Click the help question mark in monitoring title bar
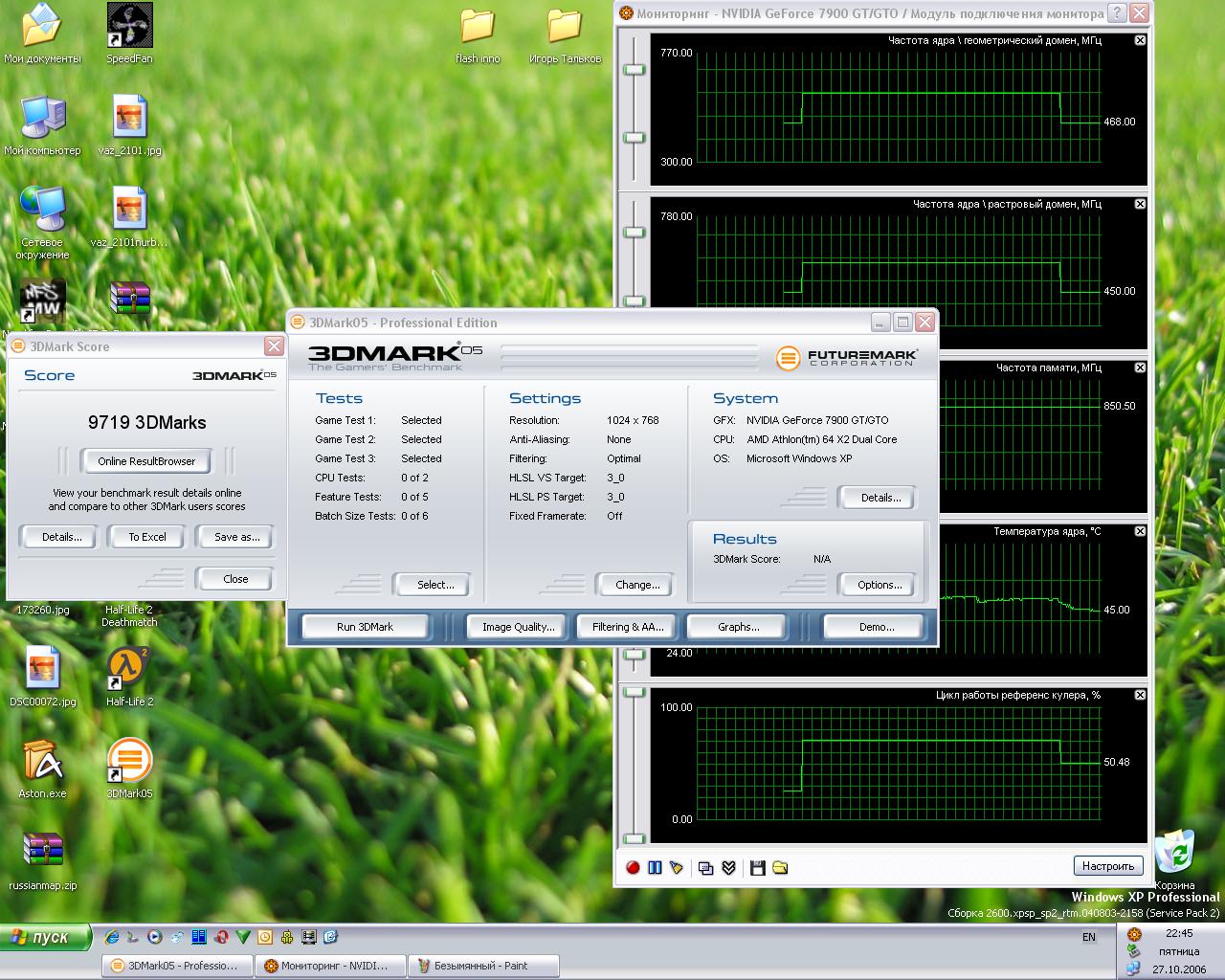This screenshot has height=980, width=1225. (1117, 13)
